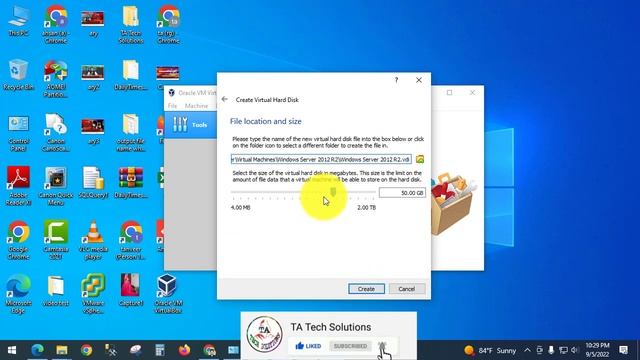Open the volume control in system tray

575,350
